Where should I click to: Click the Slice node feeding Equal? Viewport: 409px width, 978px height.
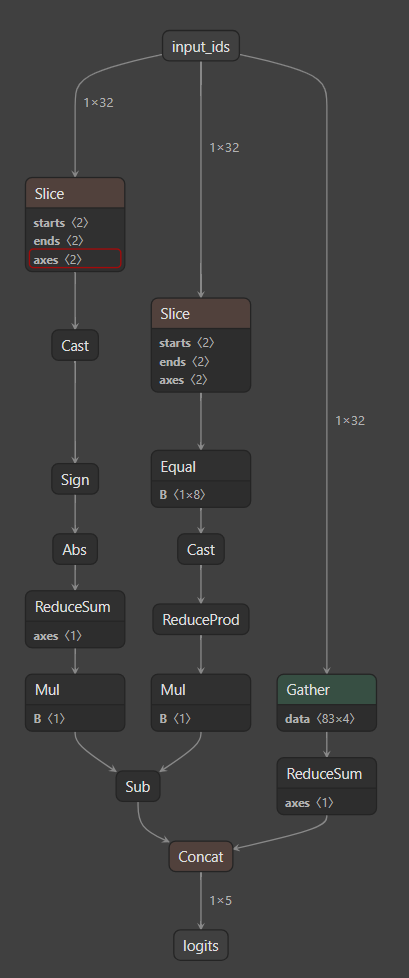point(201,314)
